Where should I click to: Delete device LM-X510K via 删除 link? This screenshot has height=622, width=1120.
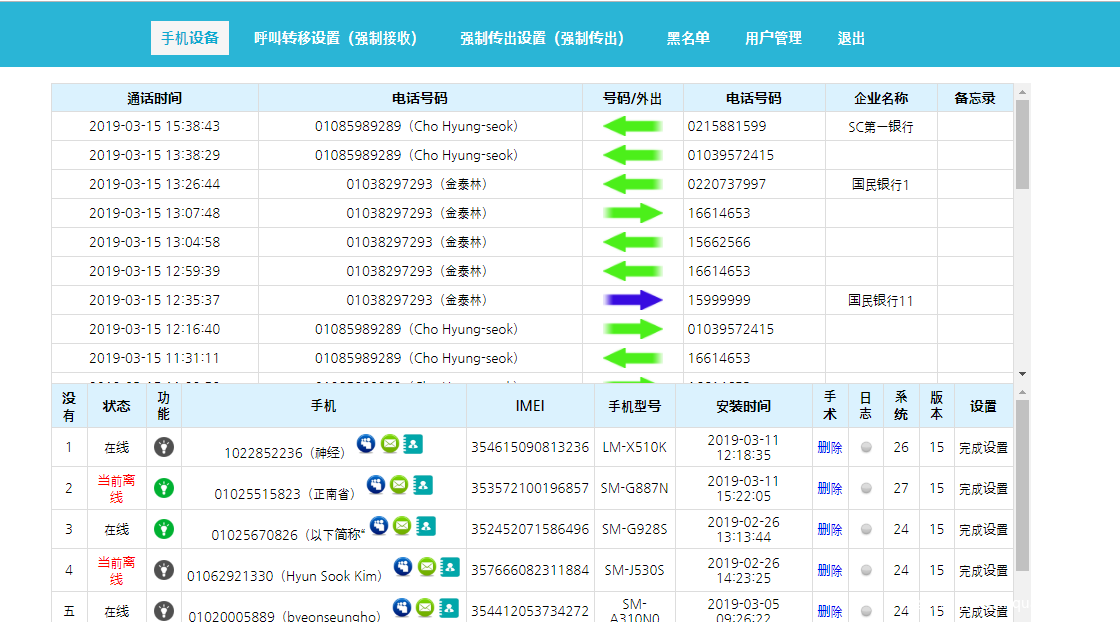(x=829, y=448)
